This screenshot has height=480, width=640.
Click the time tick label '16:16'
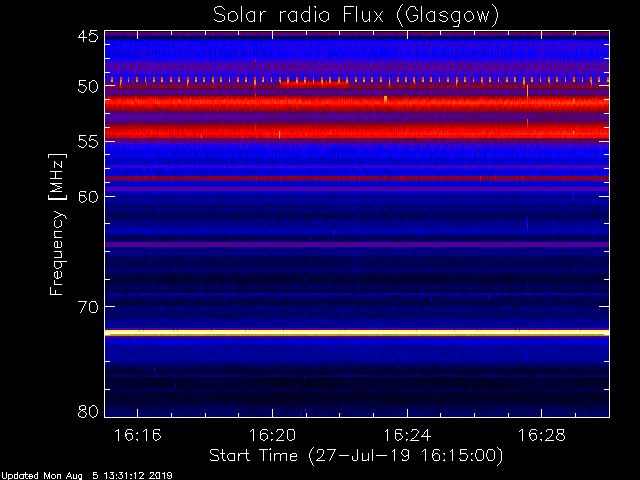(138, 435)
